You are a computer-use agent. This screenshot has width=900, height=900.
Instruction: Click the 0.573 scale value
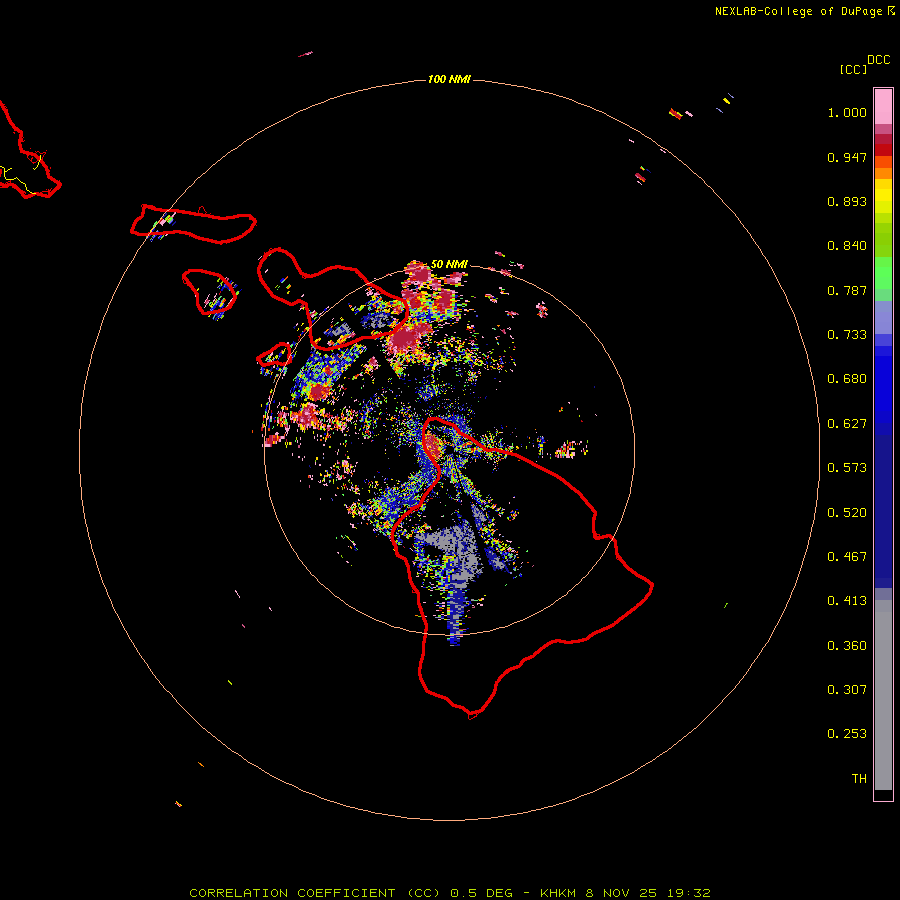(847, 468)
